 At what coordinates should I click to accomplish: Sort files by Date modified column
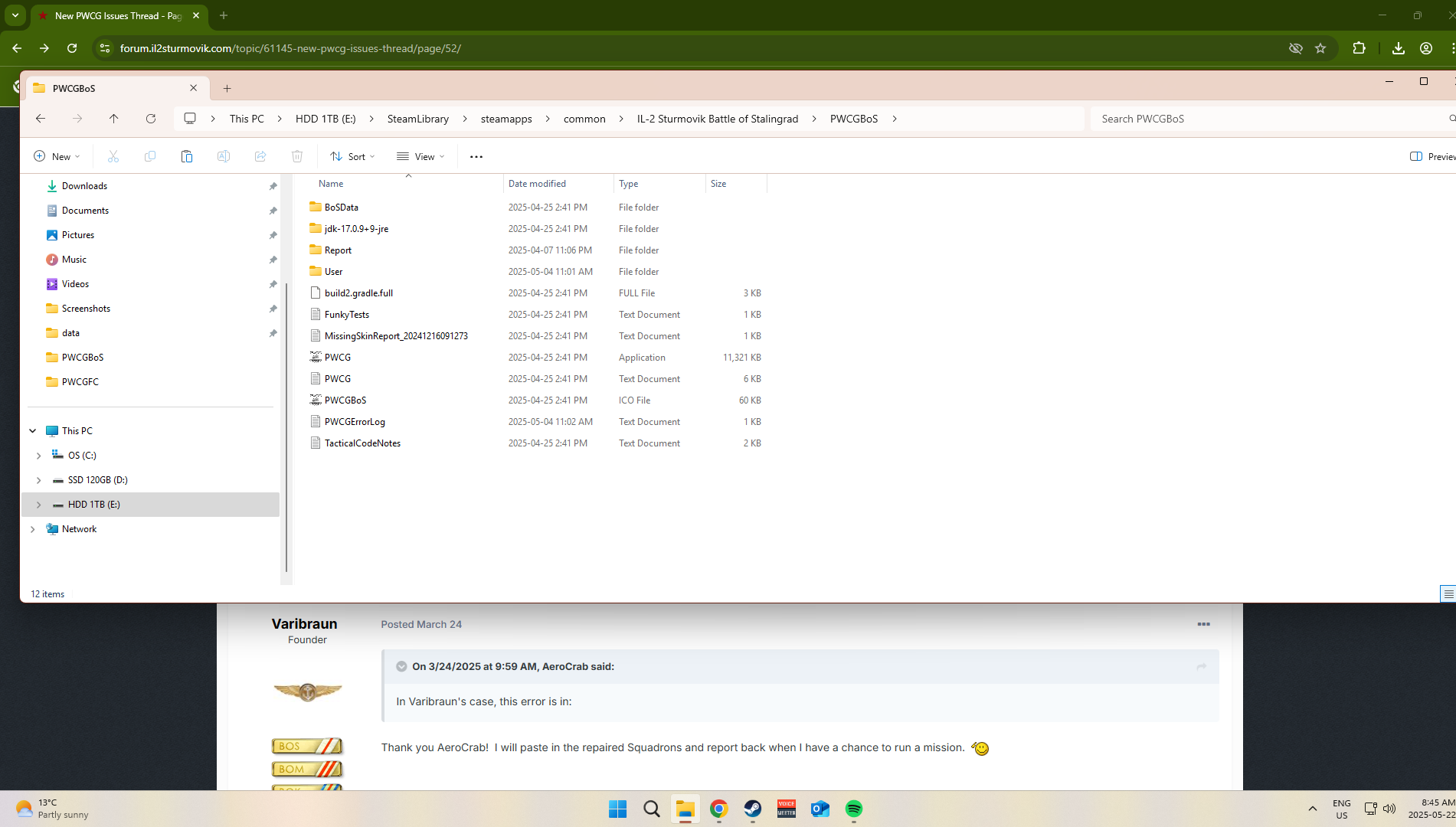[537, 184]
